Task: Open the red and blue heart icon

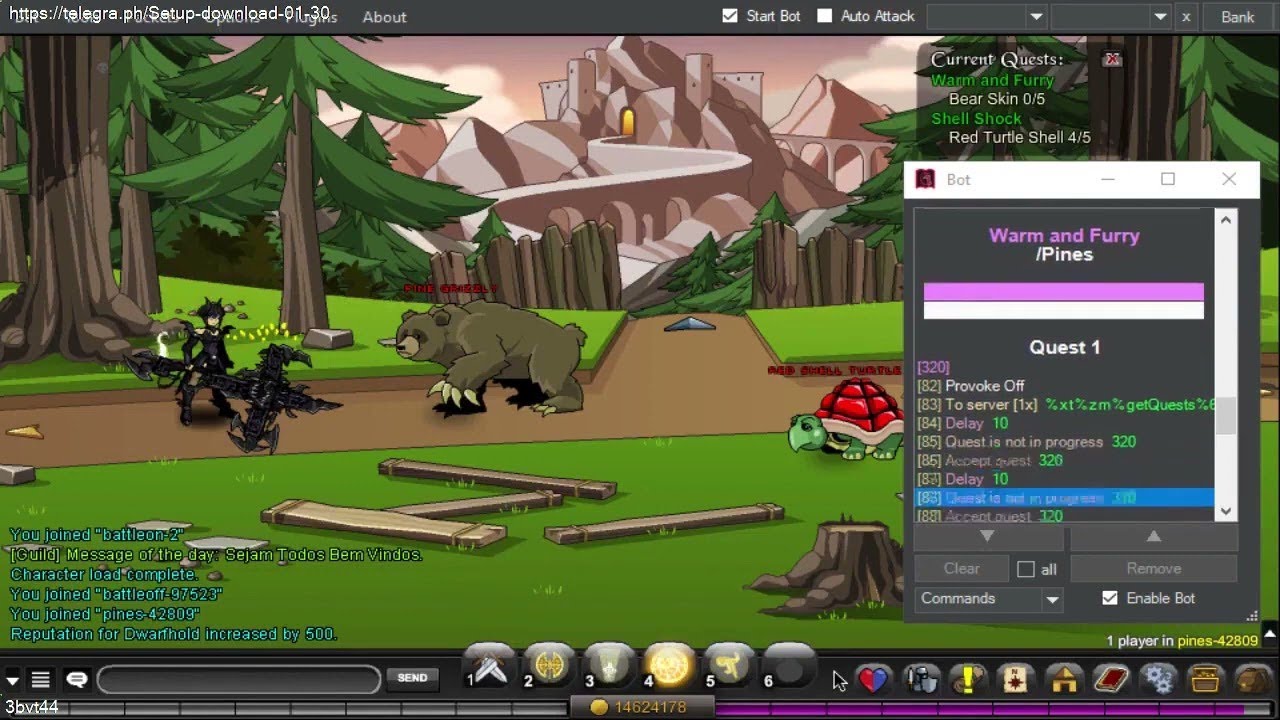Action: [873, 679]
